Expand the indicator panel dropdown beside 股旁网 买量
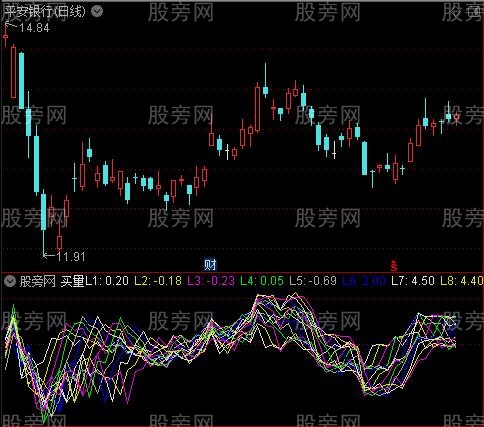 (10, 281)
